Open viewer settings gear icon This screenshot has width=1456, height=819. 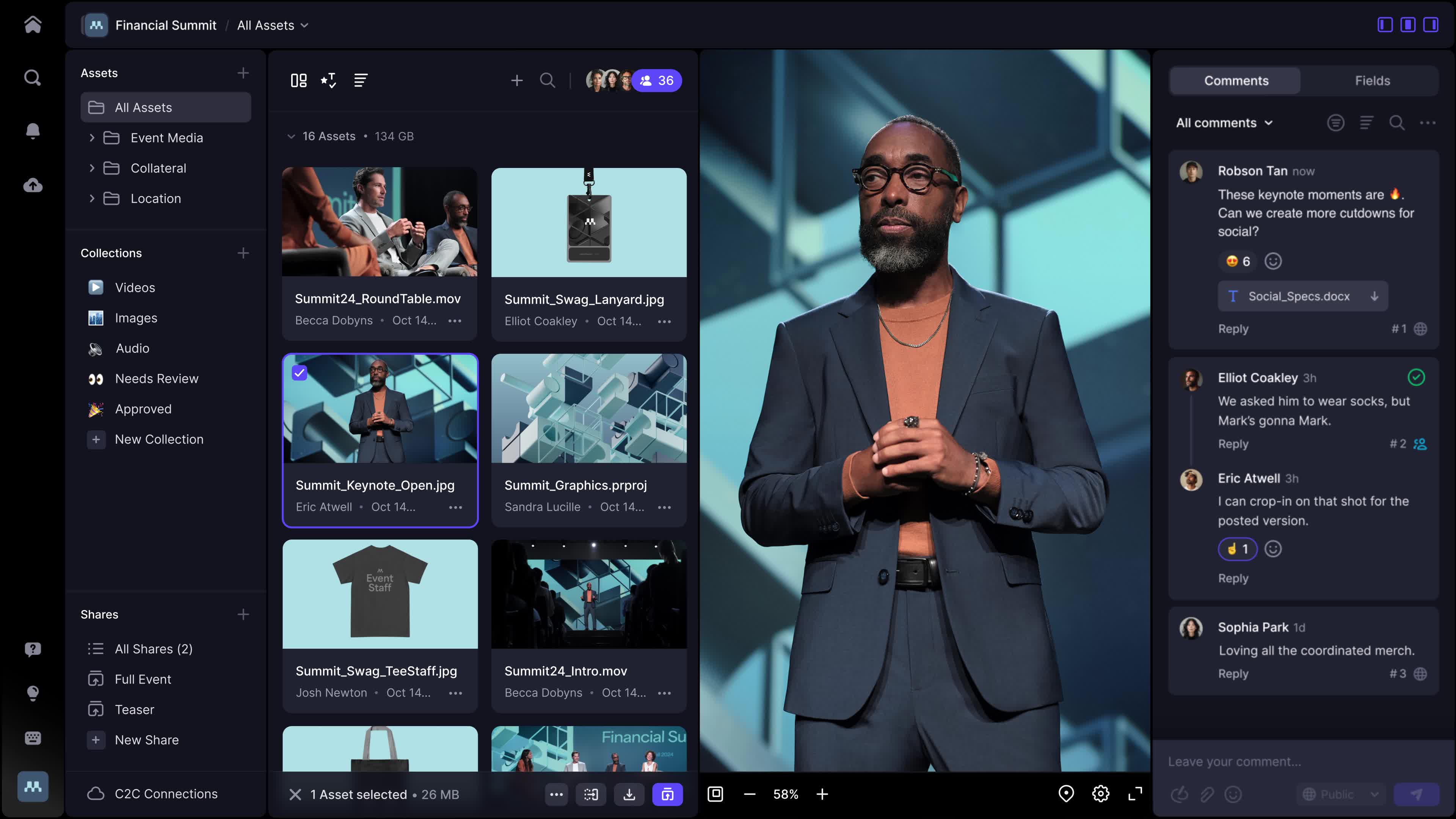click(1100, 794)
